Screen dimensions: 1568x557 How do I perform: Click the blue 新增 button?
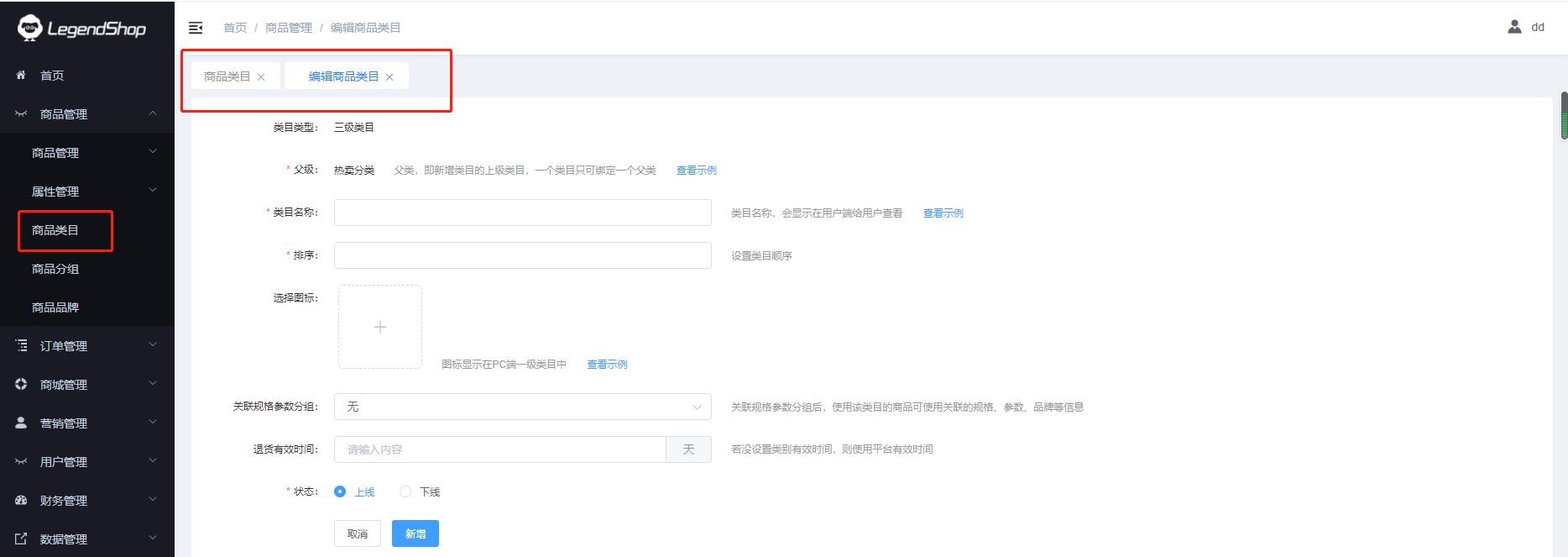(x=415, y=533)
